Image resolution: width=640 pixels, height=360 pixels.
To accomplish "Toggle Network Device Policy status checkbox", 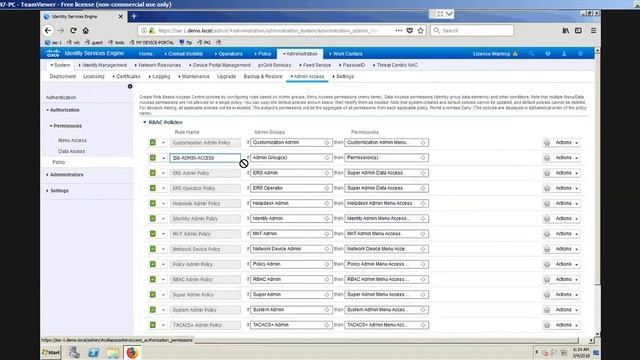I will pos(153,249).
